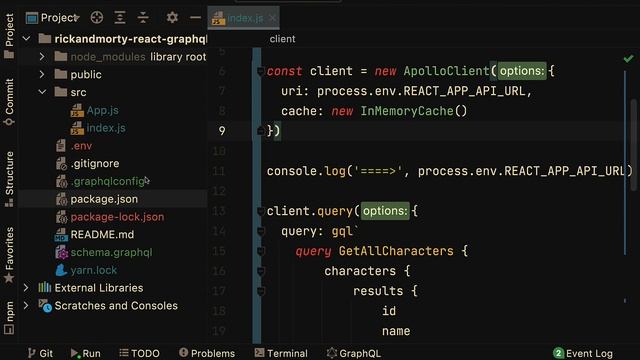This screenshot has width=640, height=360.
Task: Expand the node_modules folder
Action: (x=42, y=57)
